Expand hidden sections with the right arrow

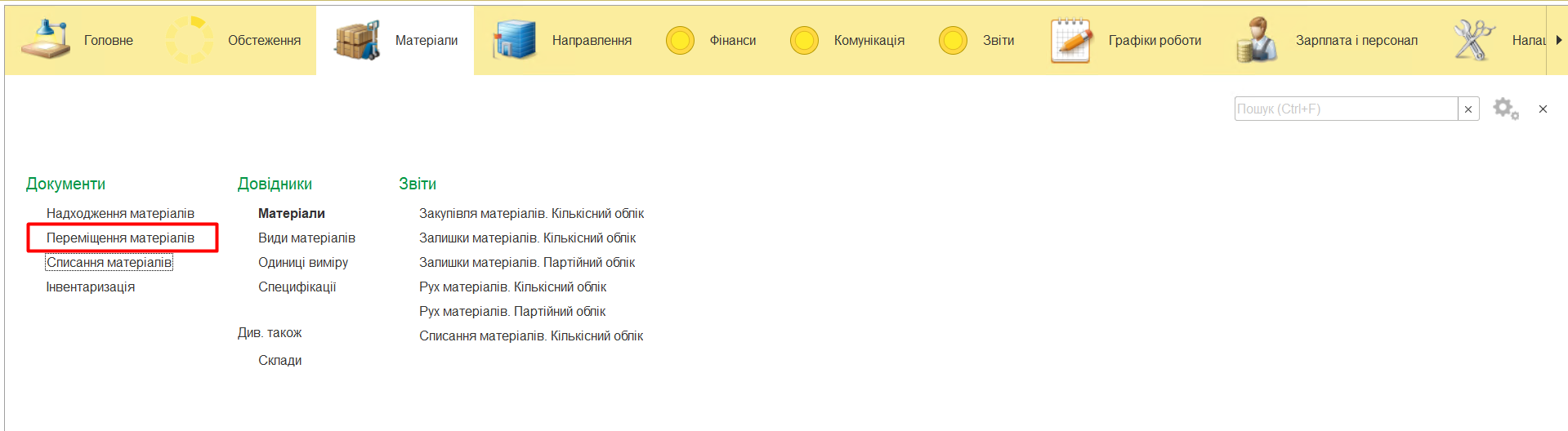pyautogui.click(x=1558, y=40)
